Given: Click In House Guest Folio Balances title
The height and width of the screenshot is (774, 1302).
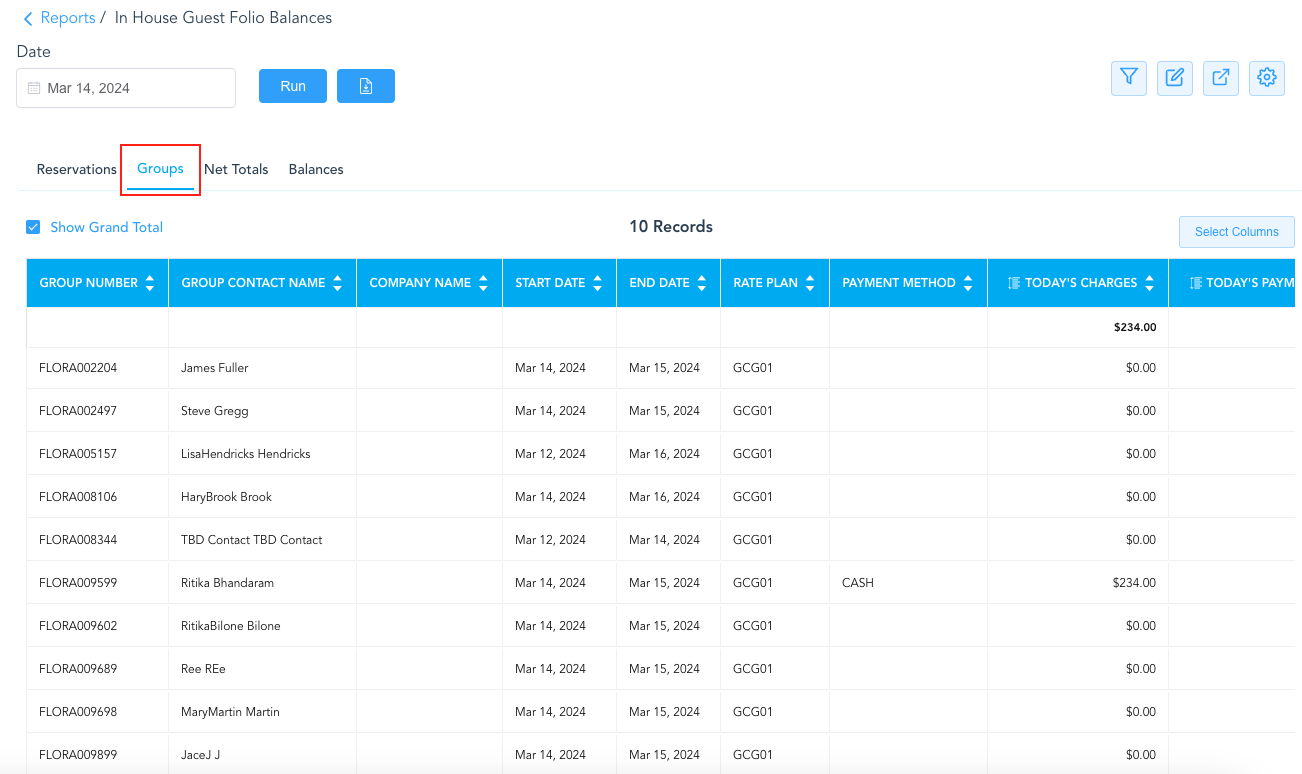Looking at the screenshot, I should [x=224, y=18].
